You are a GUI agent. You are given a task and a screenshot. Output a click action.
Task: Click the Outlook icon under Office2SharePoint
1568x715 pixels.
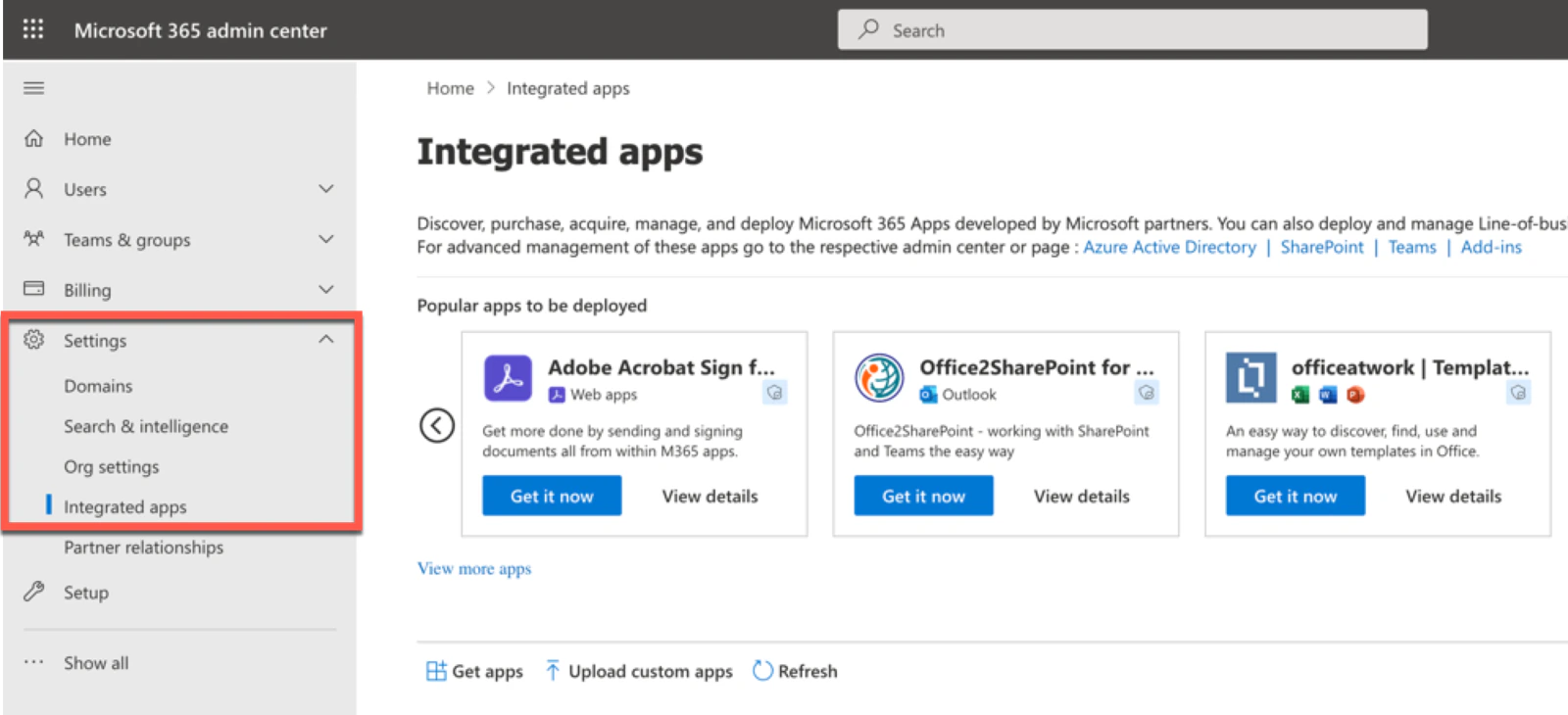pos(928,395)
